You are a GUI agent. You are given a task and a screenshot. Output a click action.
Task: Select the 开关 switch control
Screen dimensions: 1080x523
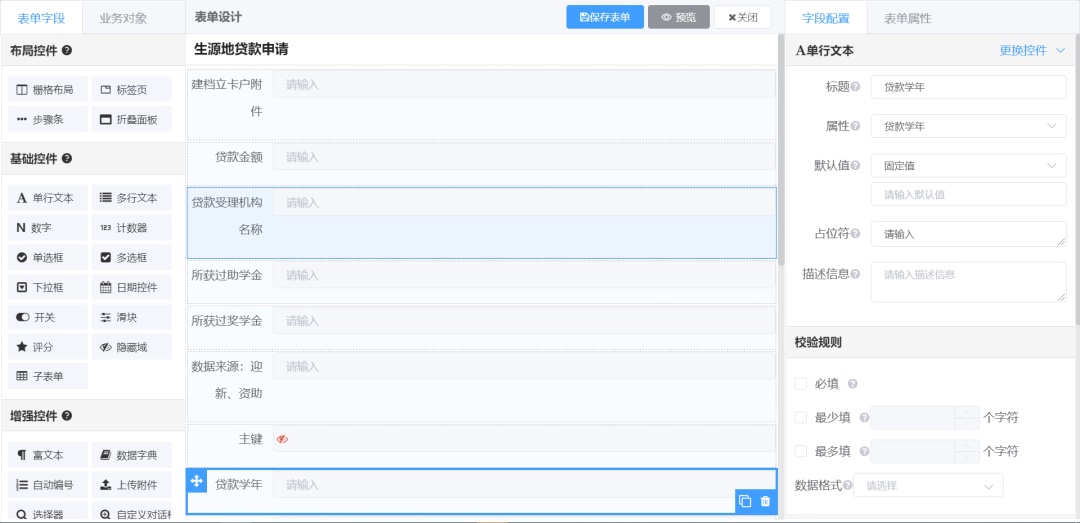(x=47, y=317)
